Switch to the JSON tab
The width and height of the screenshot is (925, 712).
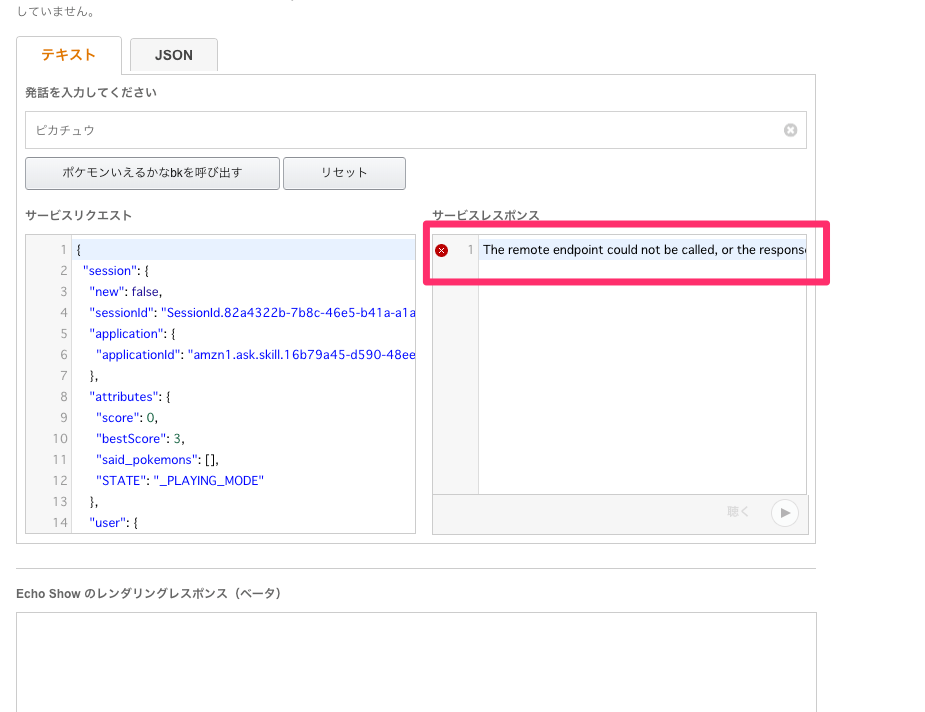click(x=173, y=55)
